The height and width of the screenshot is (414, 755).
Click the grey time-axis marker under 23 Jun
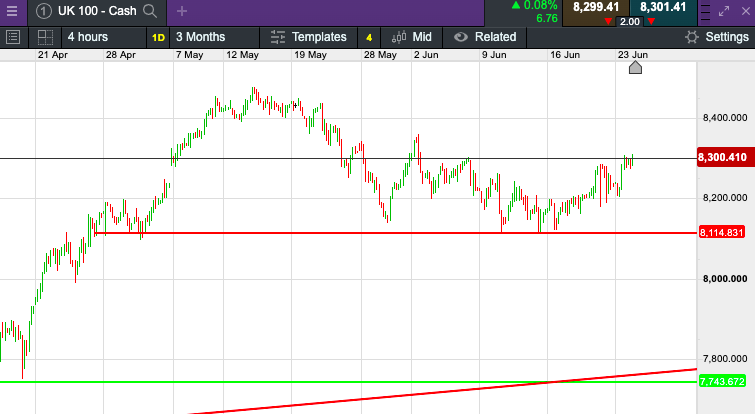click(634, 67)
